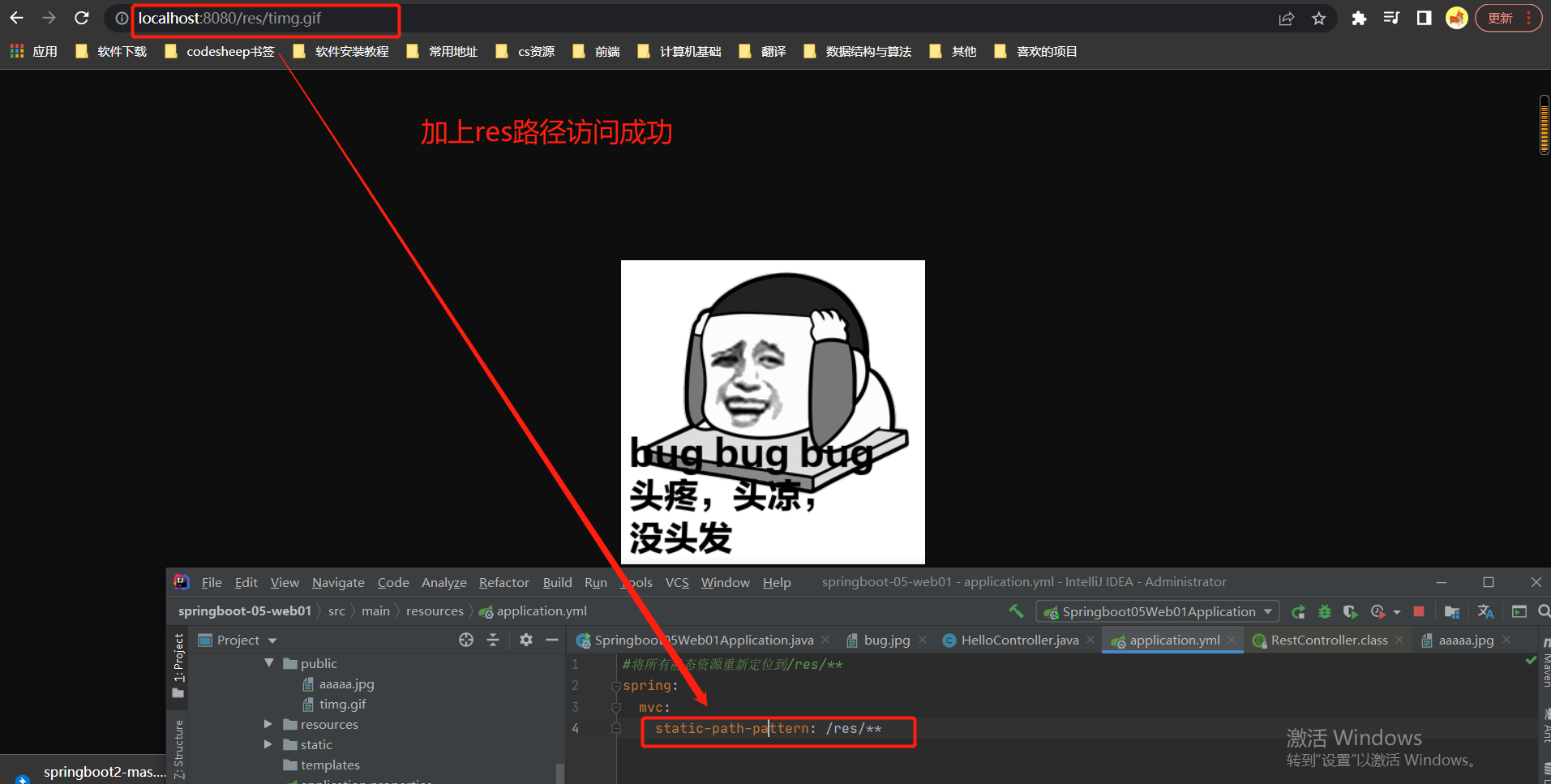This screenshot has height=784, width=1551.
Task: Open the 常用地址 bookmark folder
Action: [x=442, y=51]
